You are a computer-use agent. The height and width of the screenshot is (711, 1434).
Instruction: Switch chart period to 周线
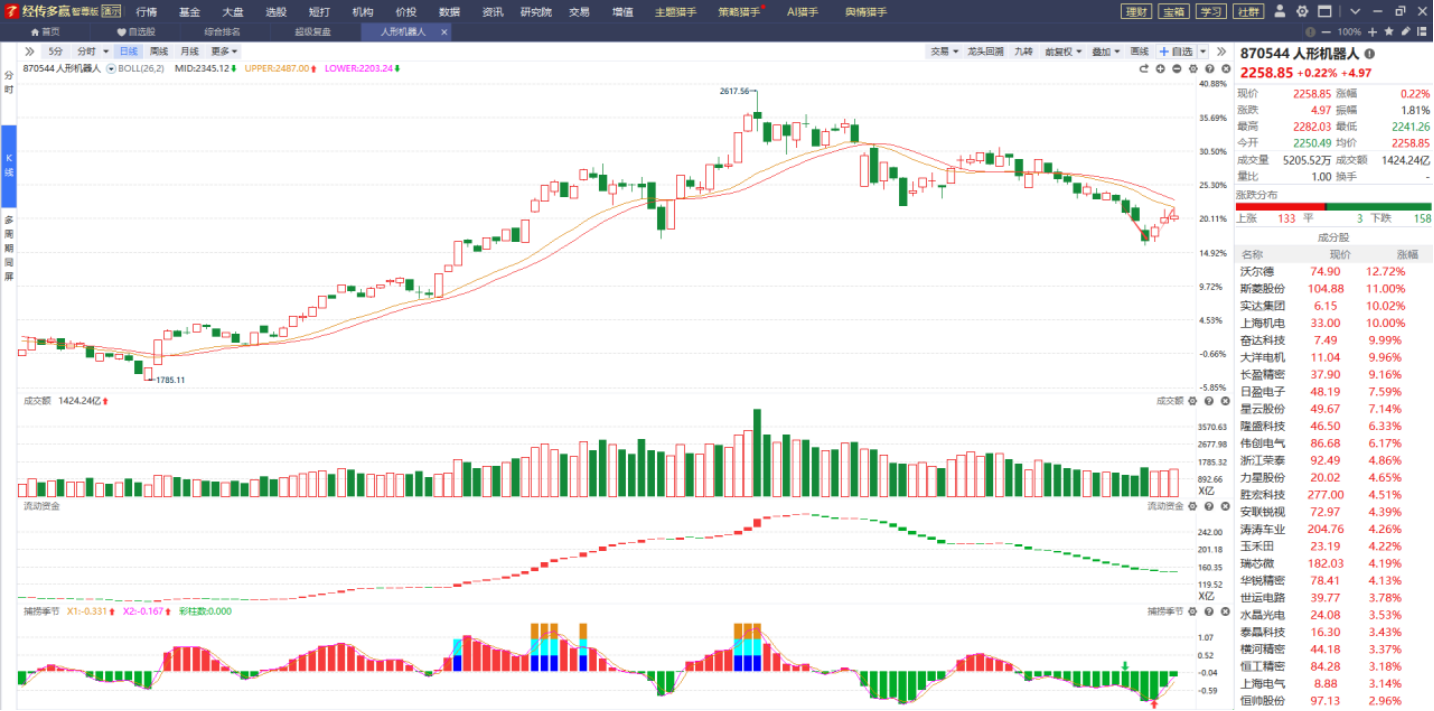159,51
